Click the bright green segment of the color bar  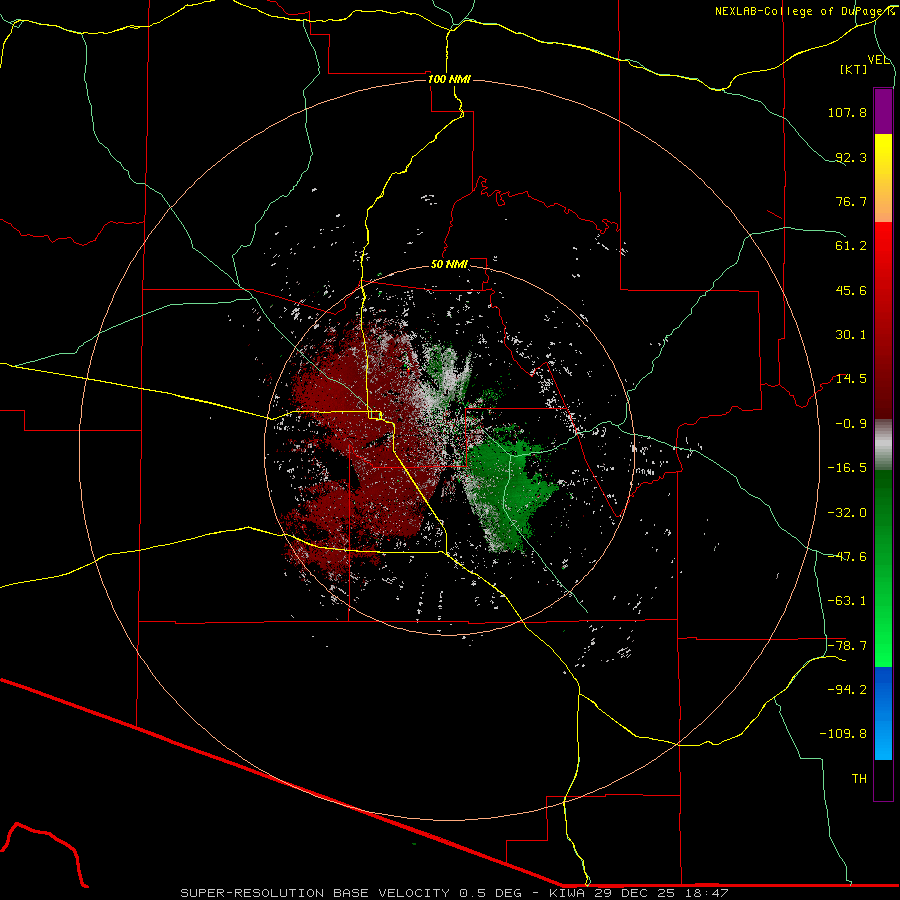[x=883, y=568]
